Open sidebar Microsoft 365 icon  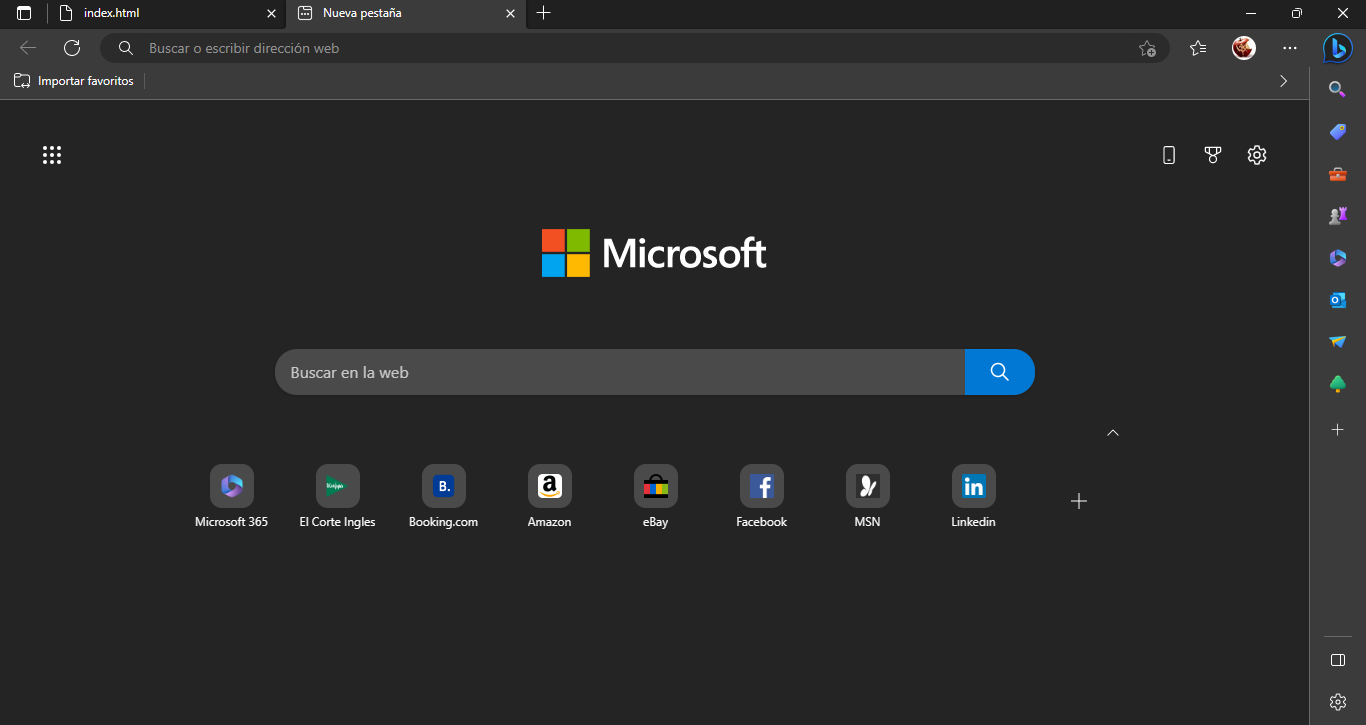pyautogui.click(x=1338, y=258)
